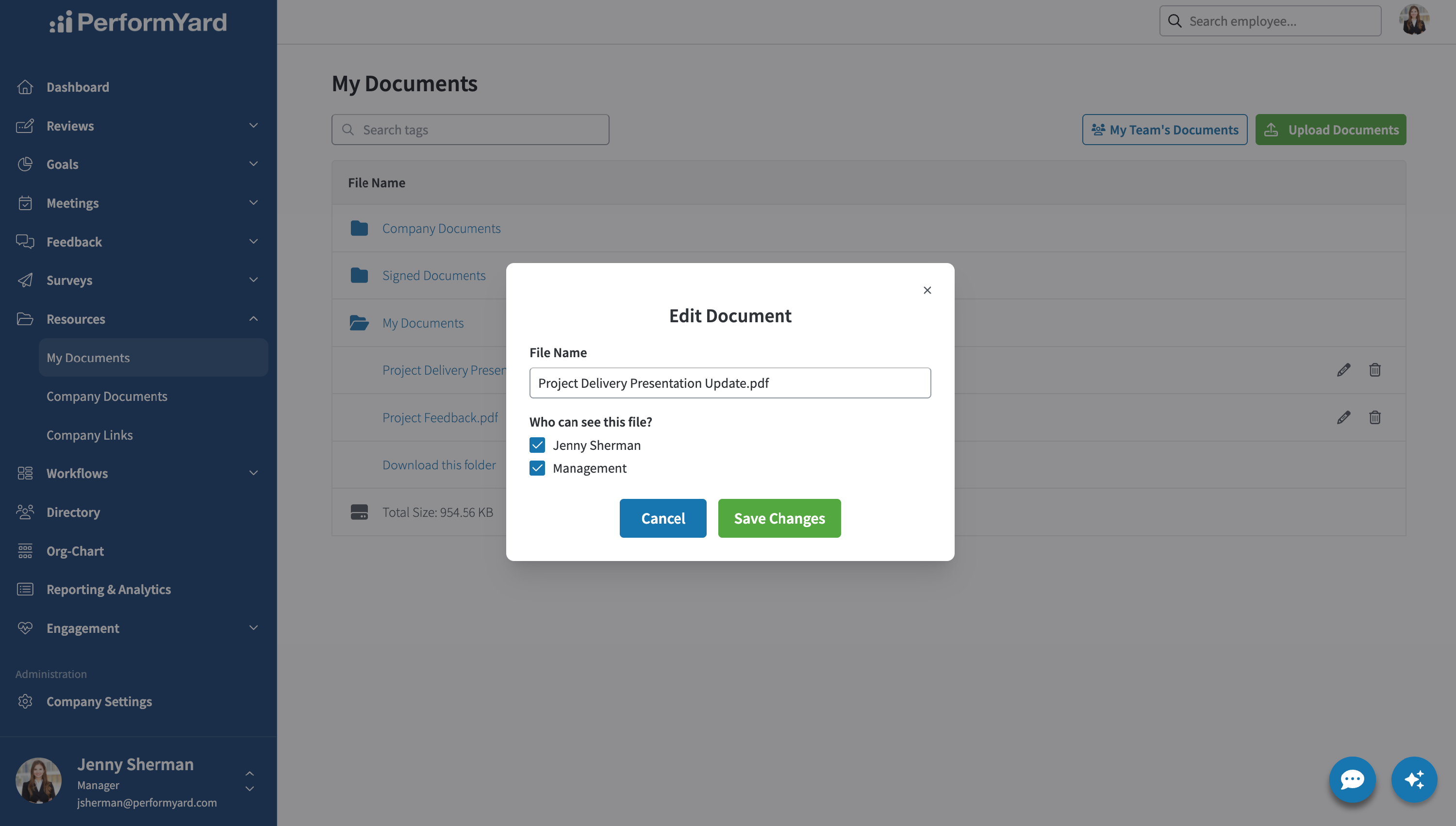Click the File Name text field
This screenshot has height=826, width=1456.
pos(730,383)
